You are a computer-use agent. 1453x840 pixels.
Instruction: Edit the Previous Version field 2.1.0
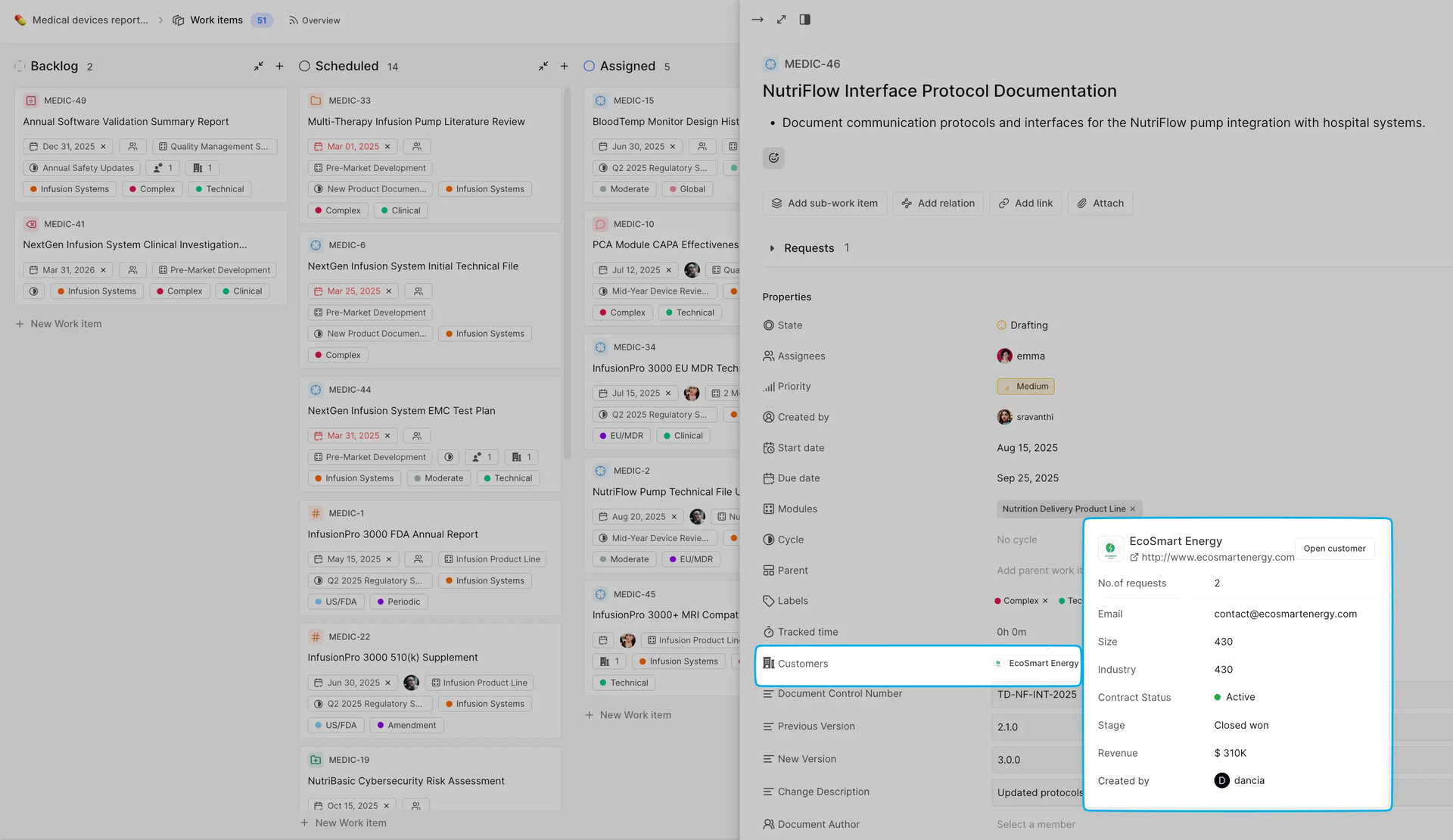1037,727
